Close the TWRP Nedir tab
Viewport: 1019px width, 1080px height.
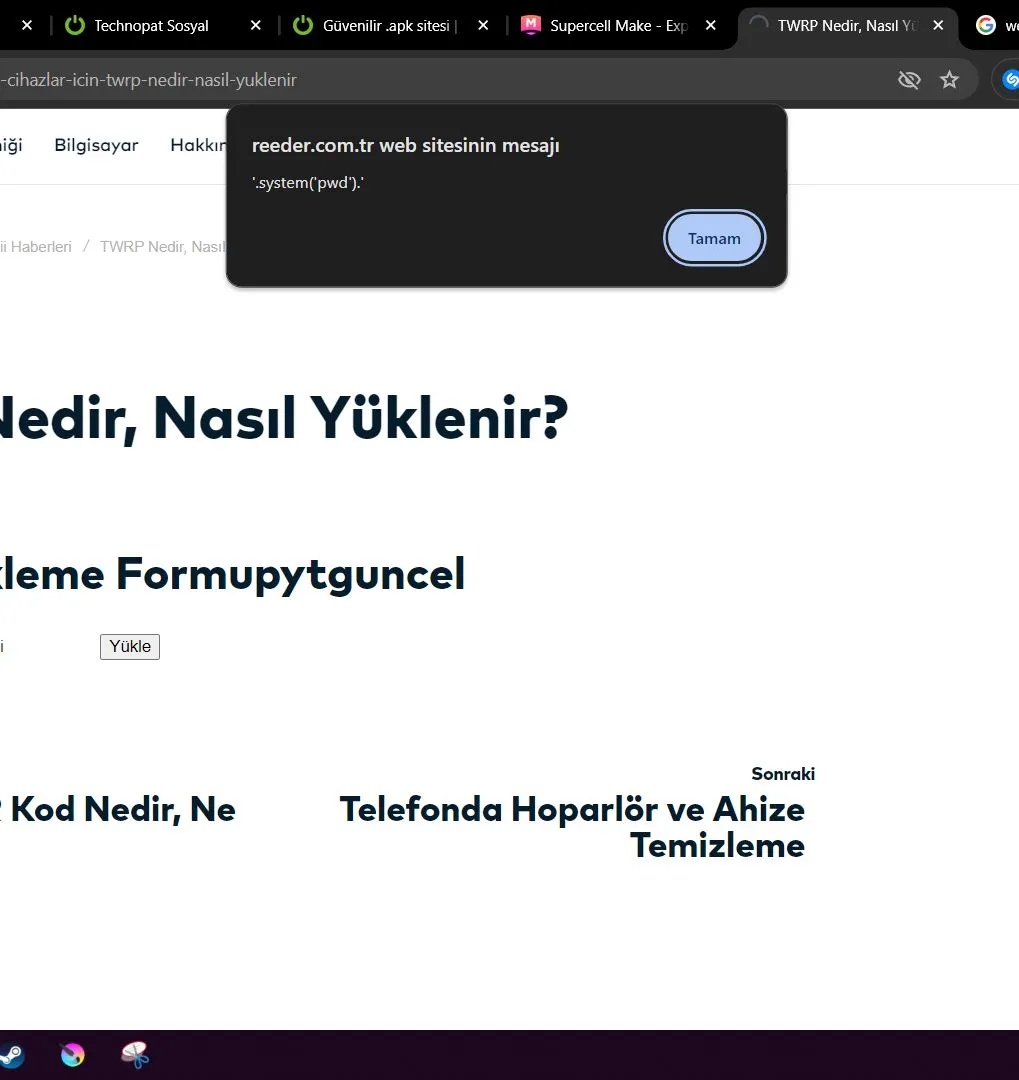(938, 25)
